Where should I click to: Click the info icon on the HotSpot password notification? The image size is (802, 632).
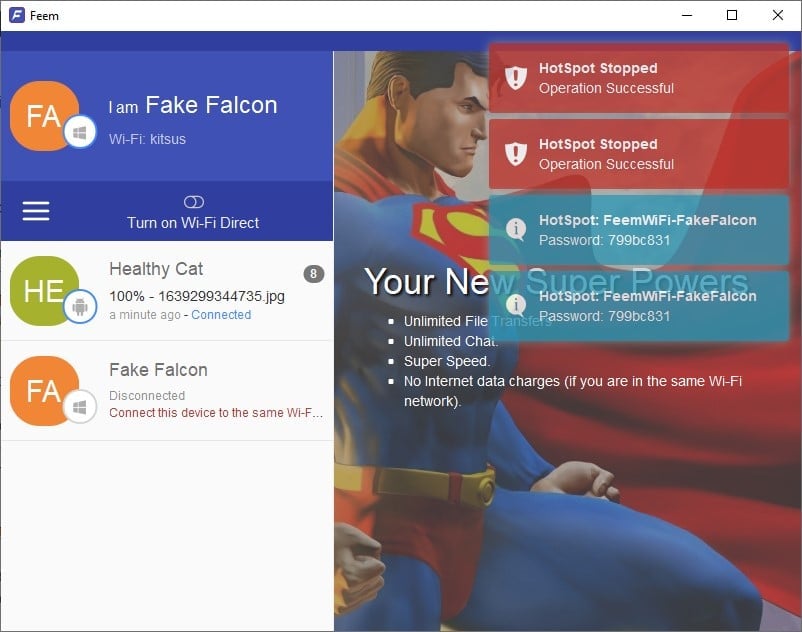pos(515,230)
